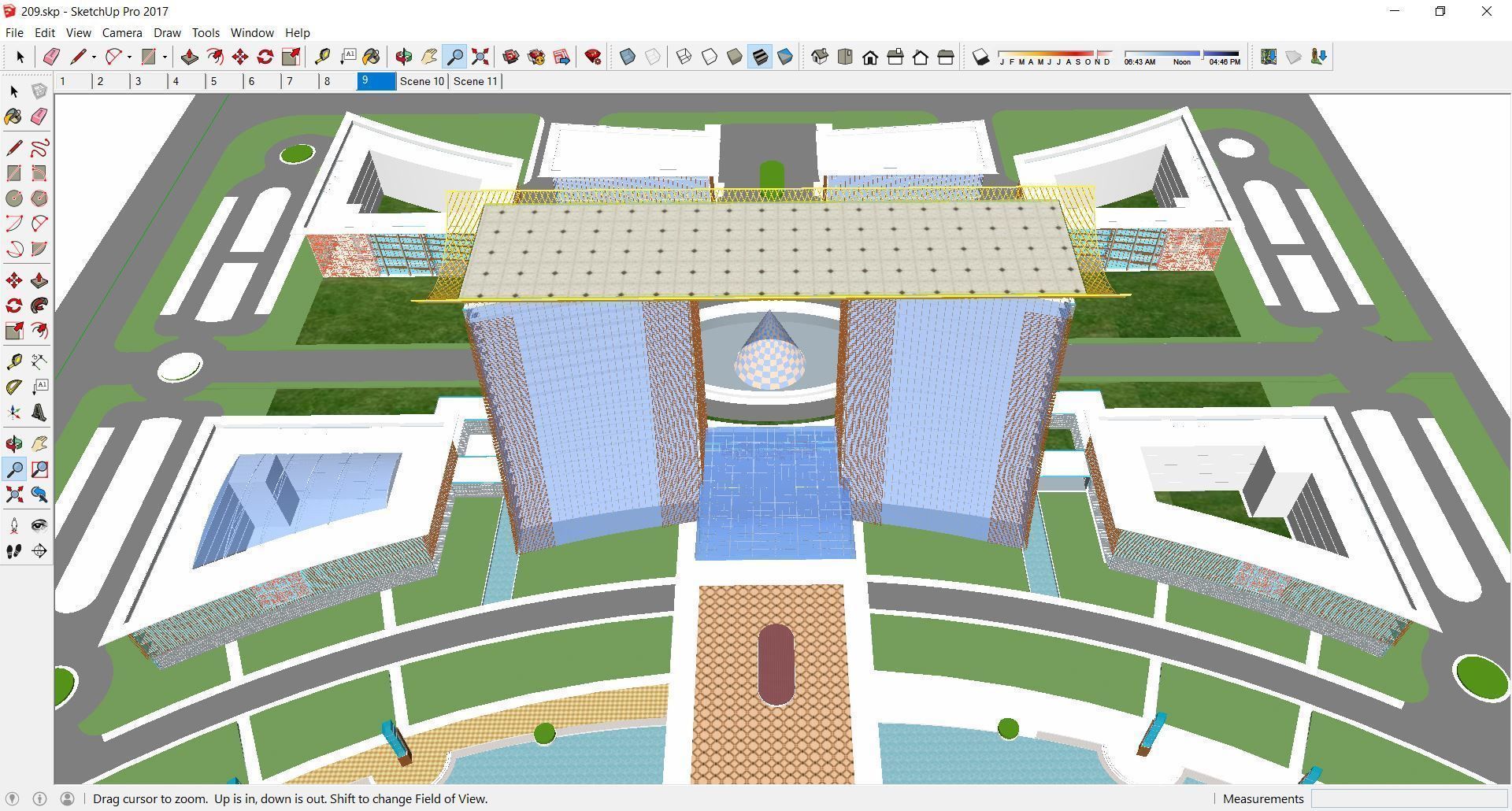
Task: Switch to Front view house icon
Action: (870, 57)
